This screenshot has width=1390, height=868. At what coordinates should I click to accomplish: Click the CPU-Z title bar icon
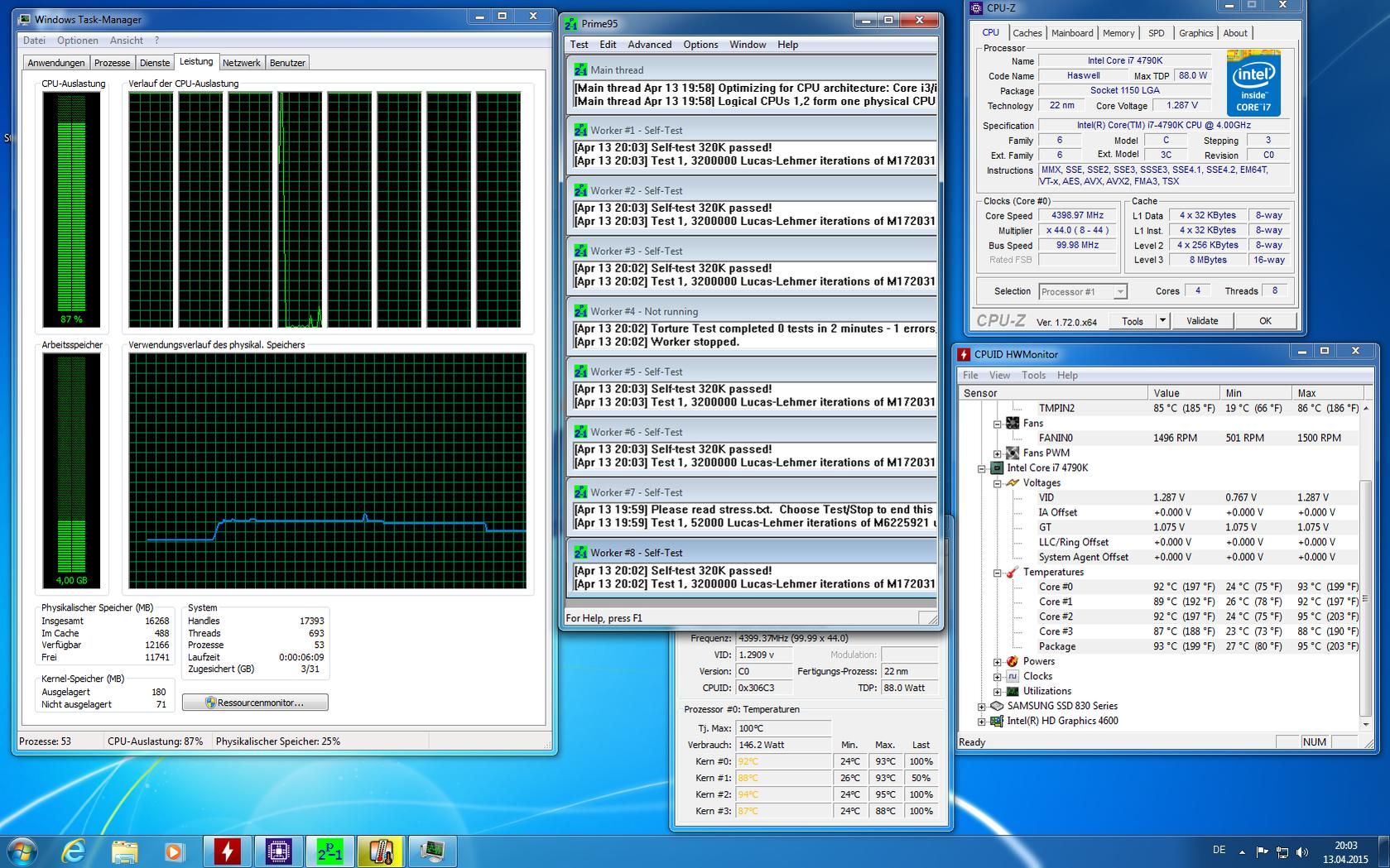coord(976,8)
